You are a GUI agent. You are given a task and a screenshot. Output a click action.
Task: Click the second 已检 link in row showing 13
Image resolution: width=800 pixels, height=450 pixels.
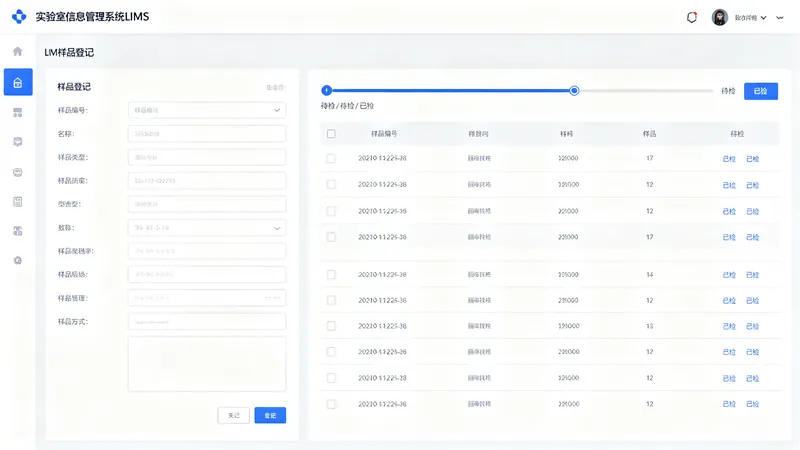point(753,326)
